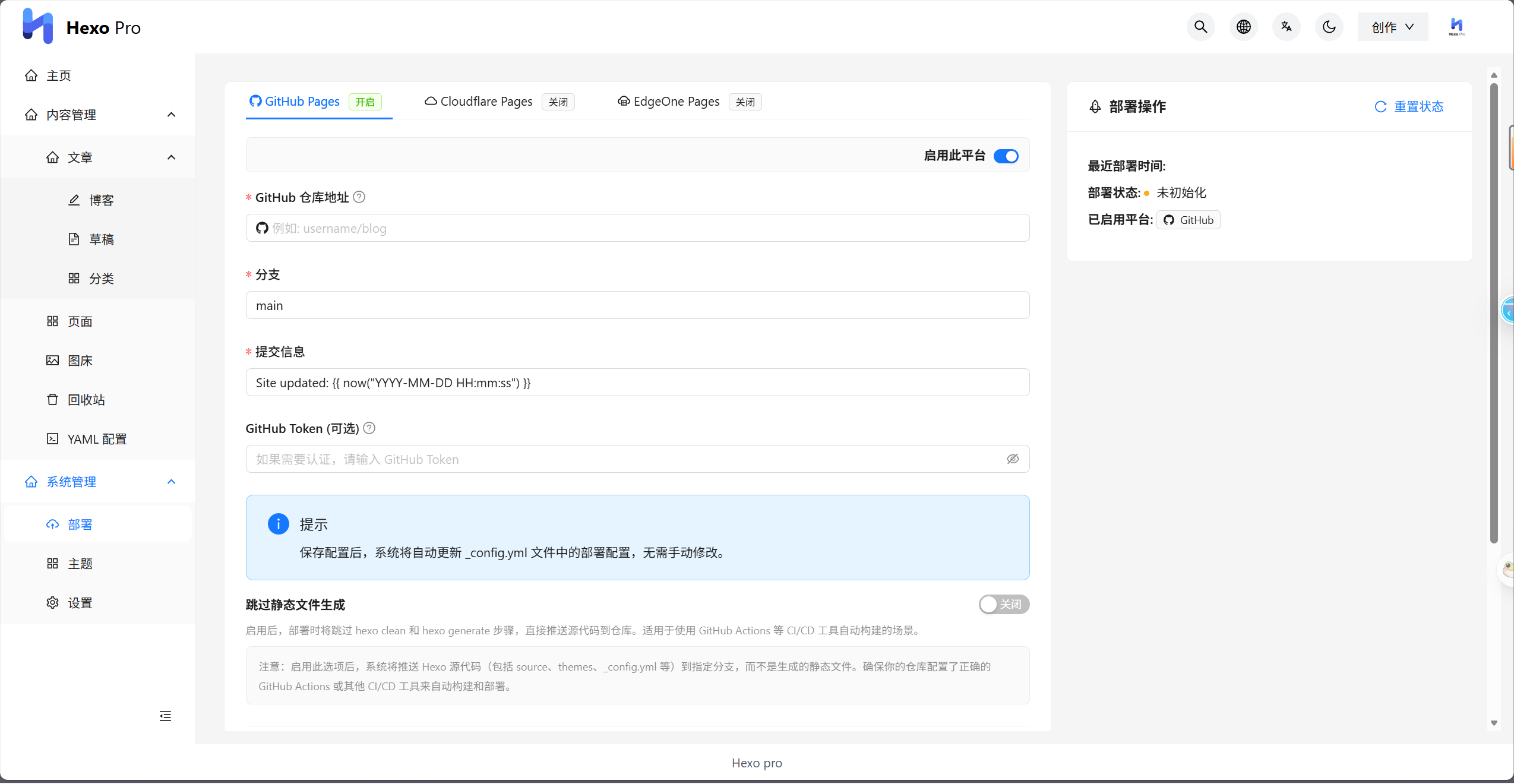Image resolution: width=1514 pixels, height=784 pixels.
Task: Open 主题 in the sidebar
Action: 99,564
